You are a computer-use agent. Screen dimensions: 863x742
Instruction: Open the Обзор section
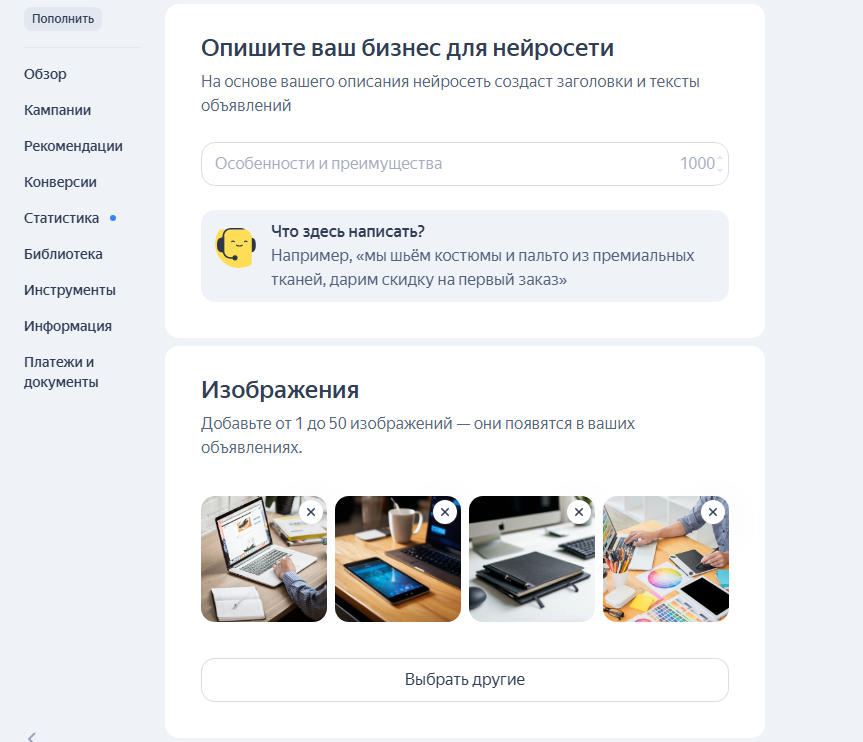coord(46,73)
